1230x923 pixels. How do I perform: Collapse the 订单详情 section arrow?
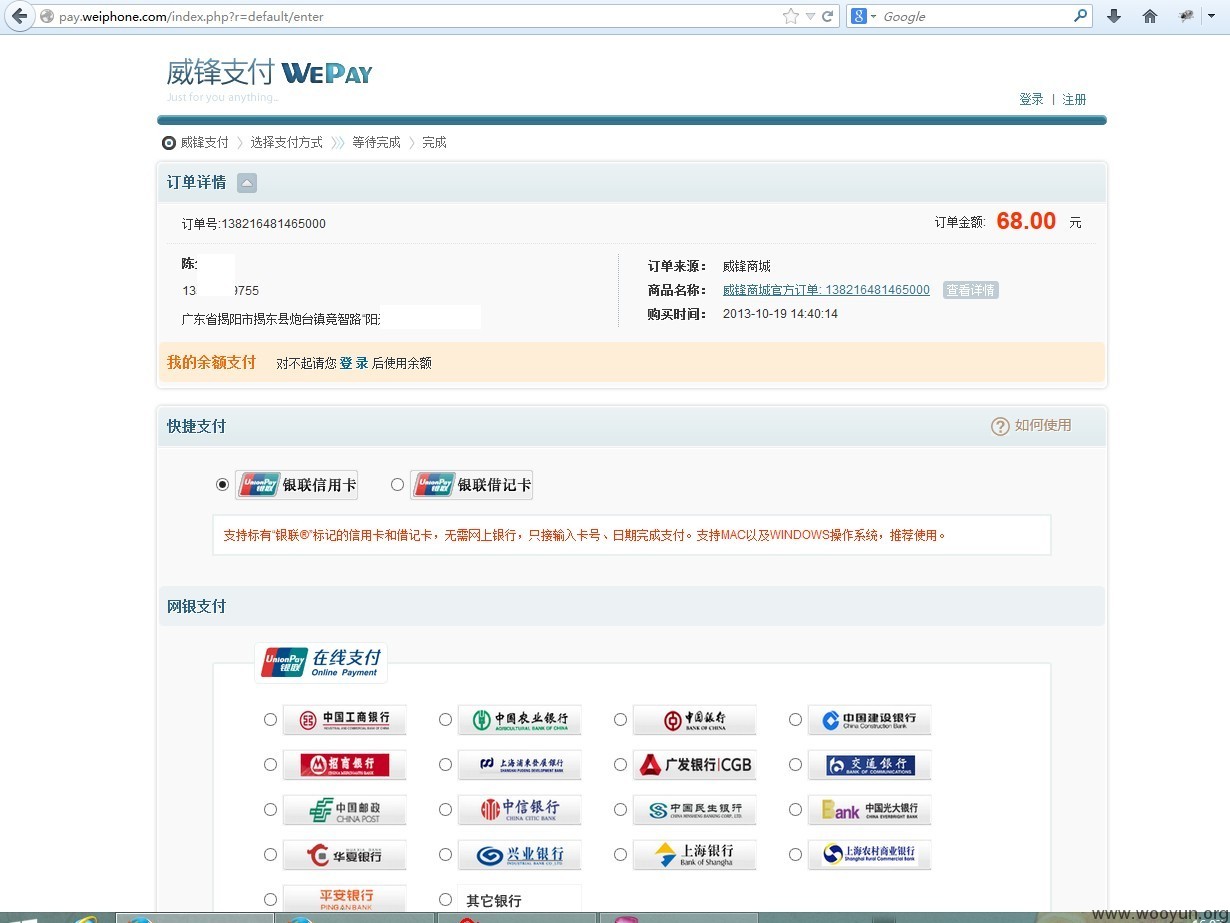(x=247, y=183)
